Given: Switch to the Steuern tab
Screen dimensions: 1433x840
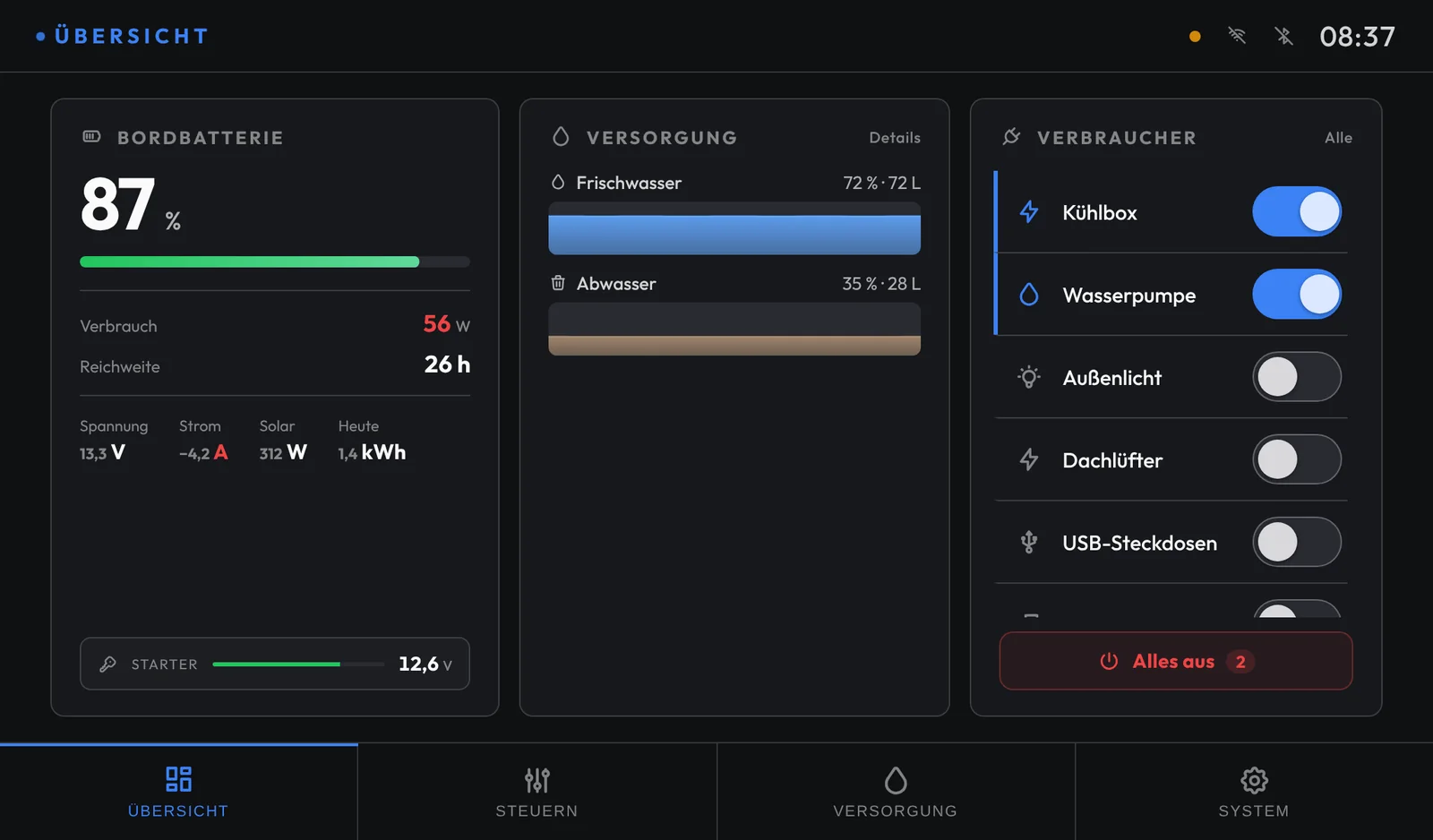Looking at the screenshot, I should point(537,792).
